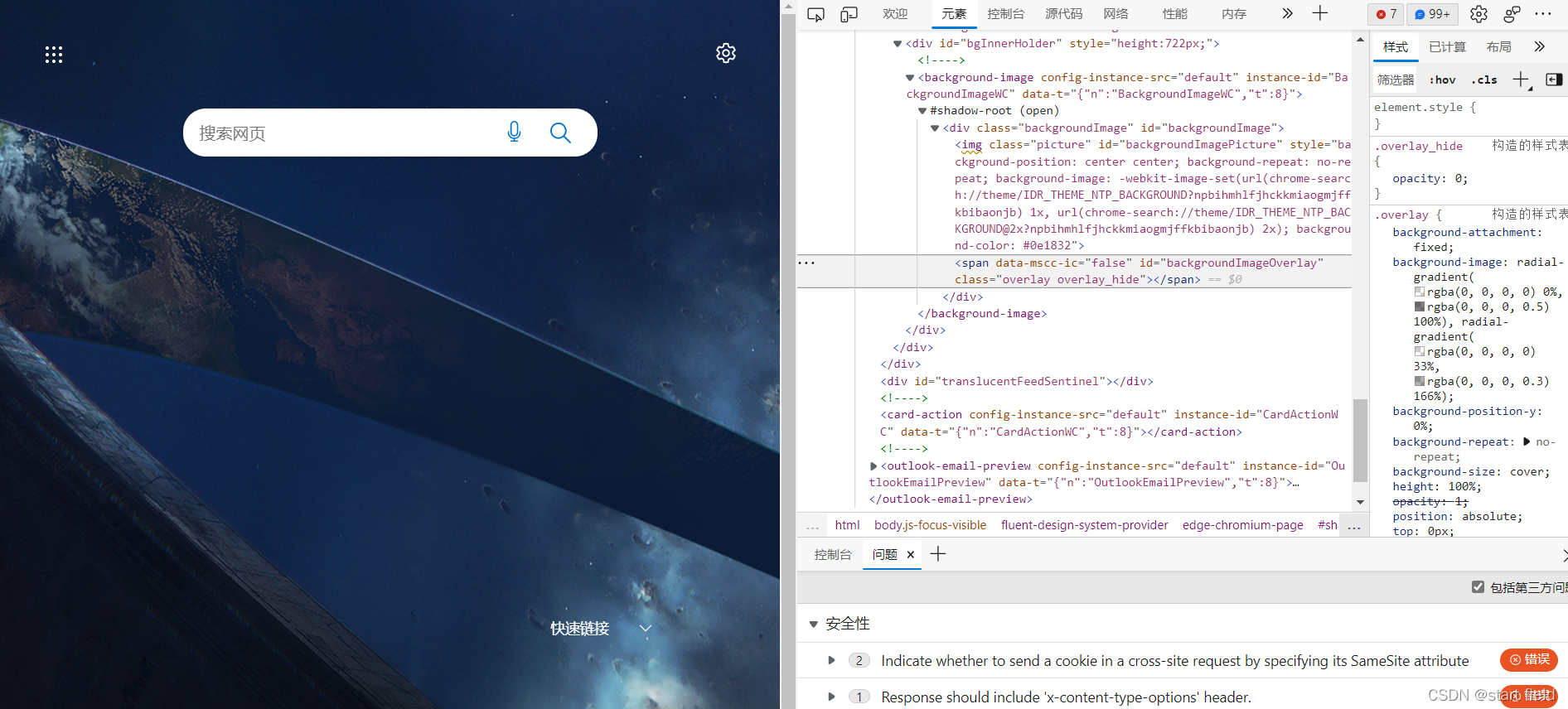Image resolution: width=1568 pixels, height=709 pixels.
Task: Expand background-repeat property triangle
Action: click(1527, 441)
